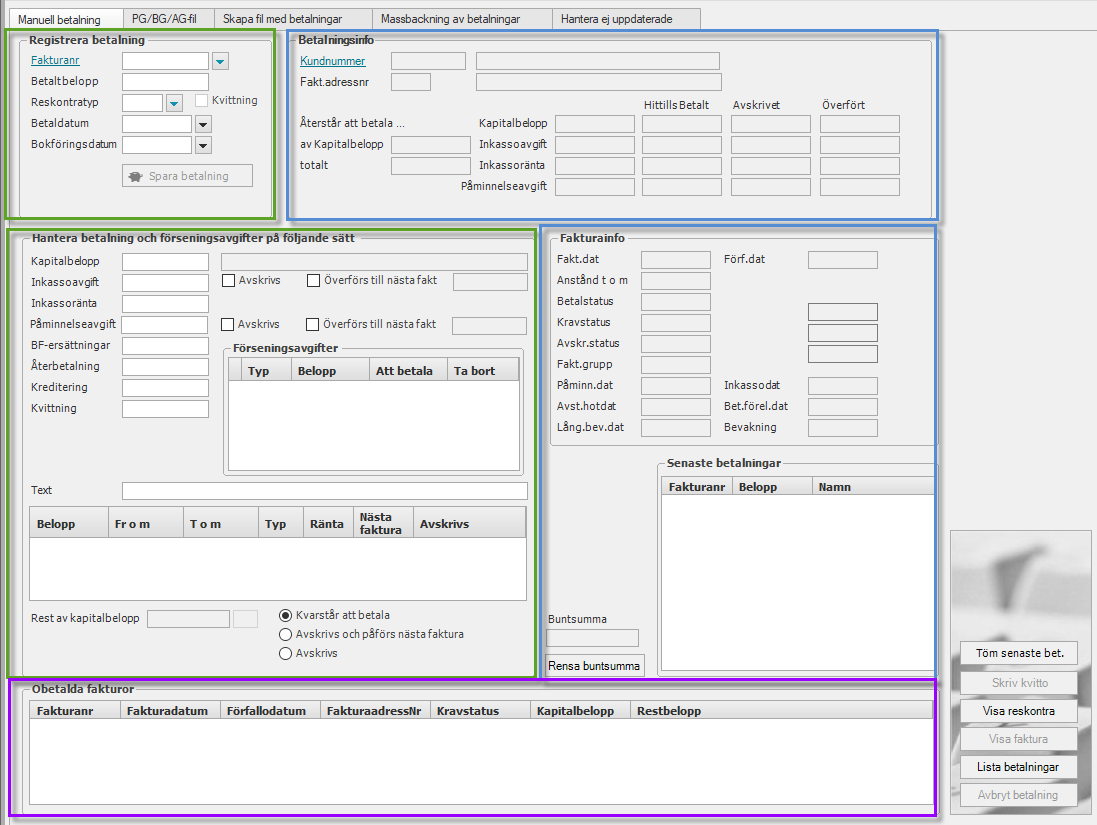Sort Senaste betalningar by Fakturanr column
Image resolution: width=1097 pixels, height=825 pixels.
tap(697, 486)
